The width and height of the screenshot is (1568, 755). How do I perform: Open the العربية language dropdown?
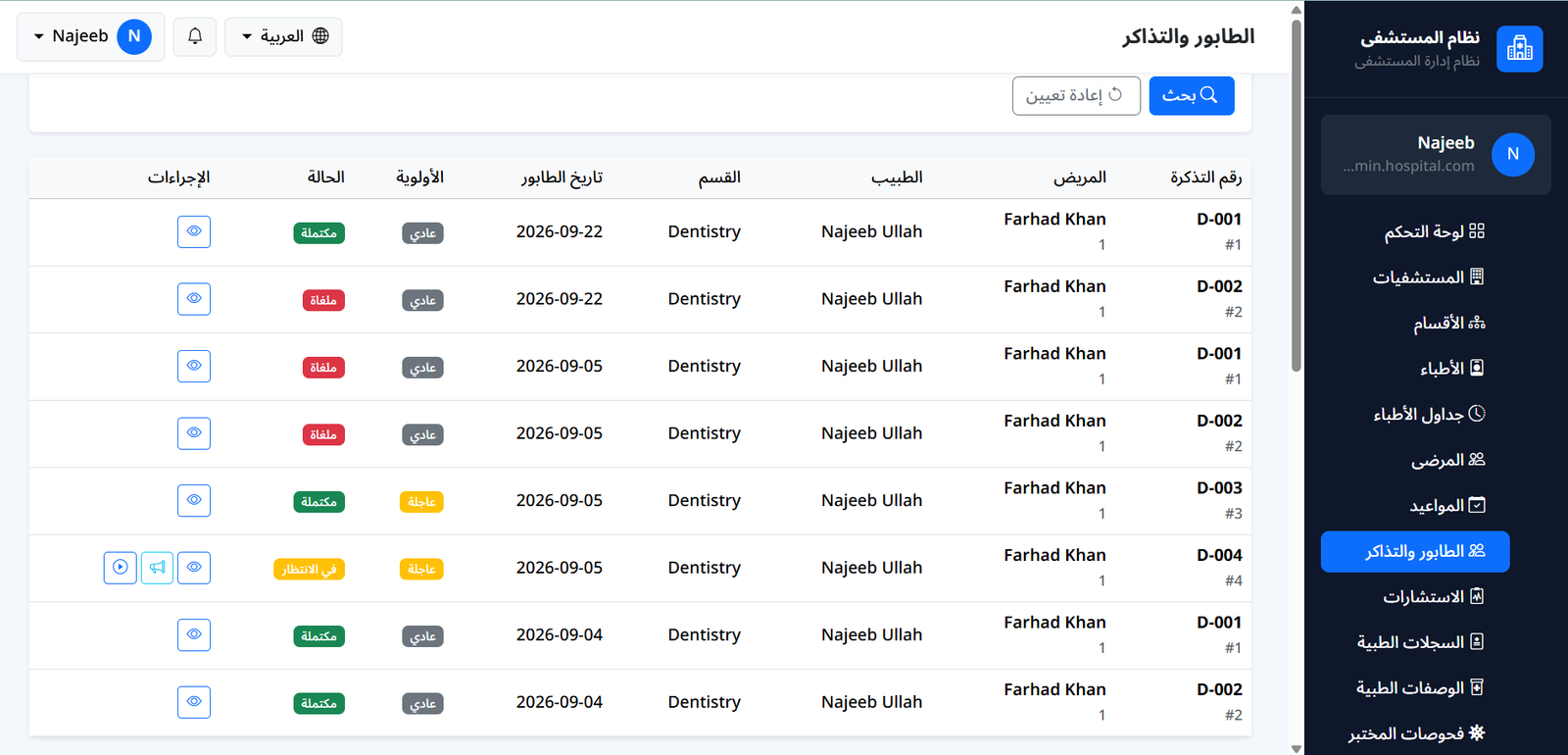(283, 36)
